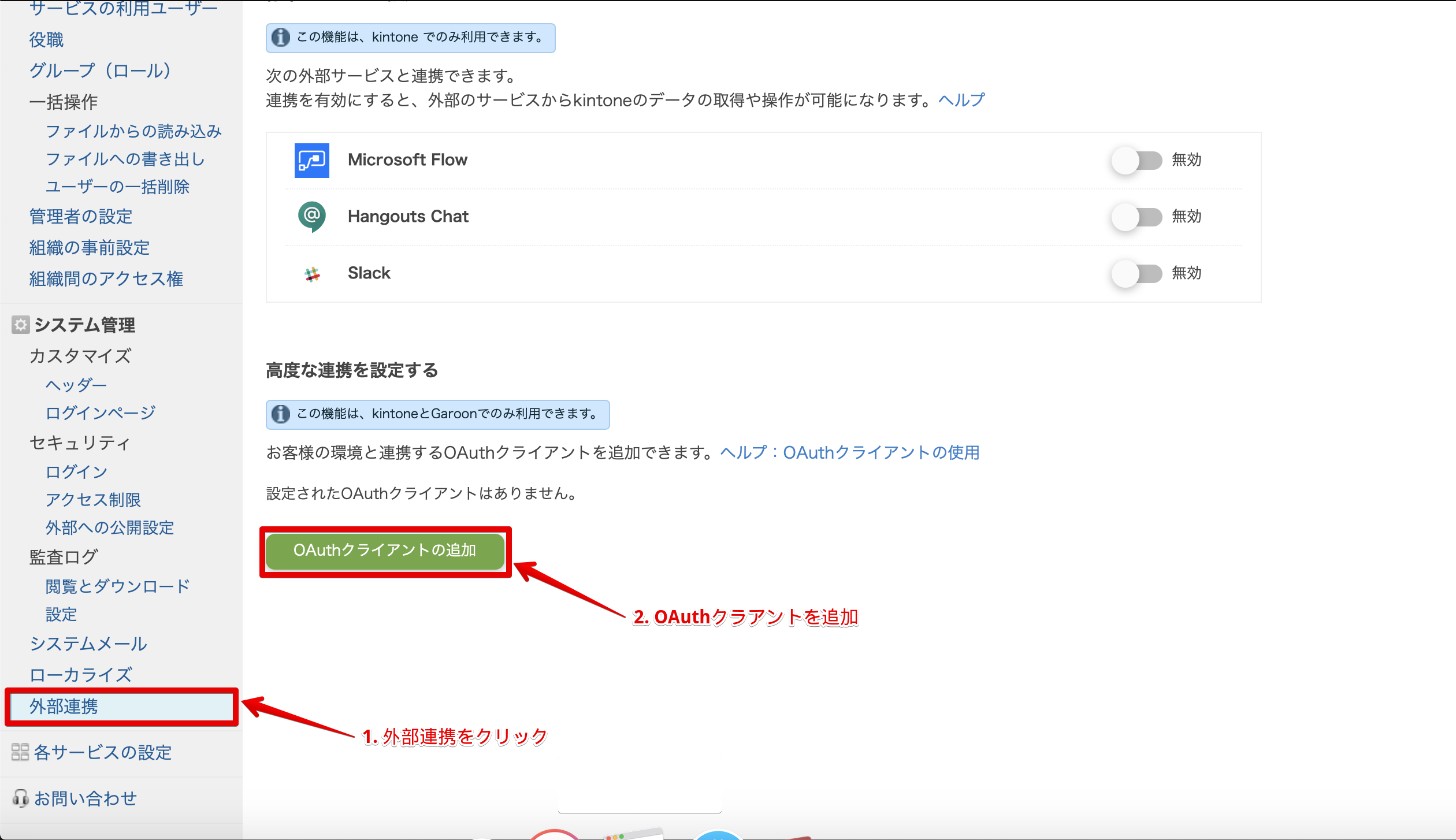
Task: Click the システム管理 gear icon
Action: (20, 325)
